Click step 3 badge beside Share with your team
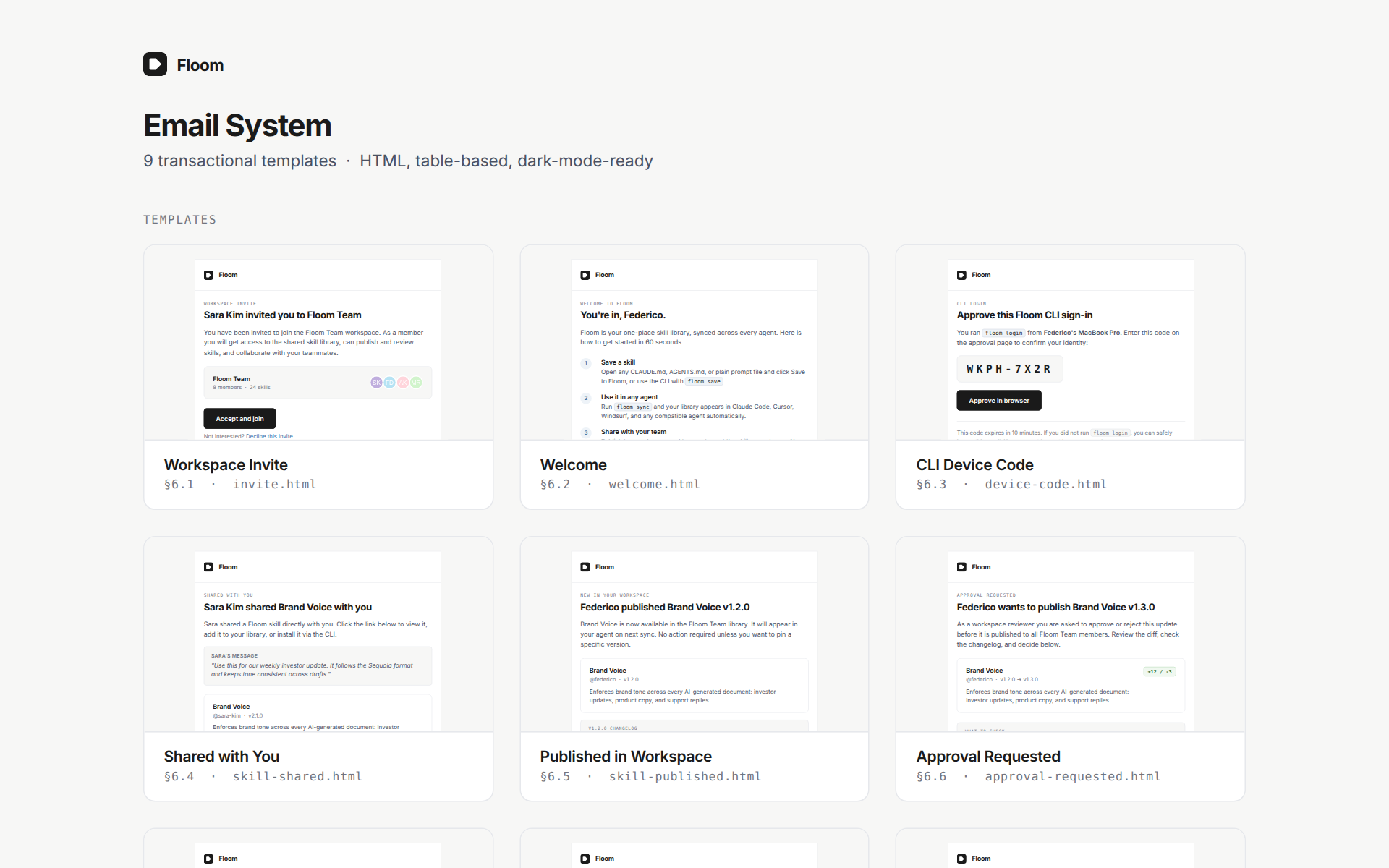The height and width of the screenshot is (868, 1389). 586,433
